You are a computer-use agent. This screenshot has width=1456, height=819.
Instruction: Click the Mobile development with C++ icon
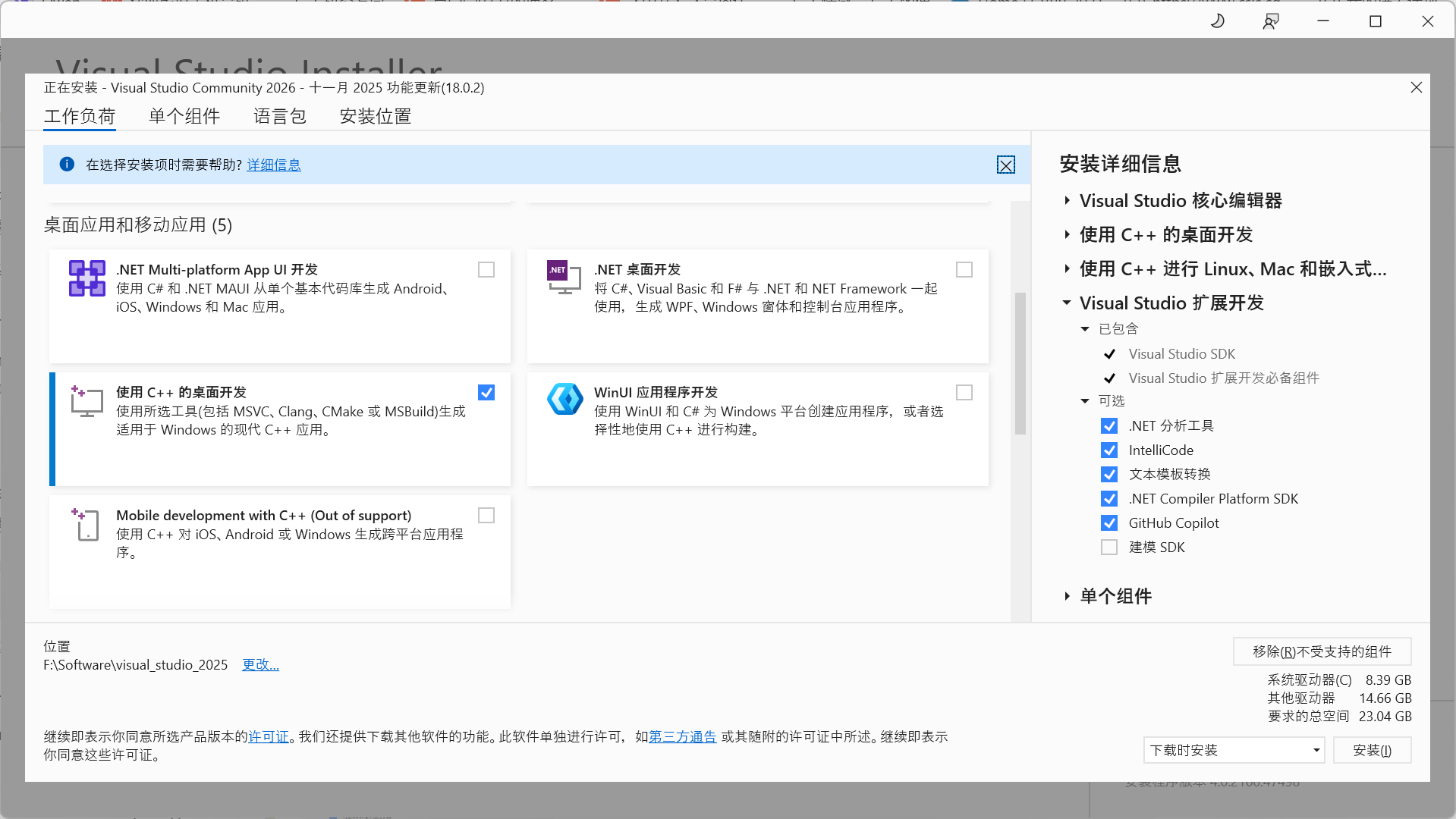(x=86, y=524)
